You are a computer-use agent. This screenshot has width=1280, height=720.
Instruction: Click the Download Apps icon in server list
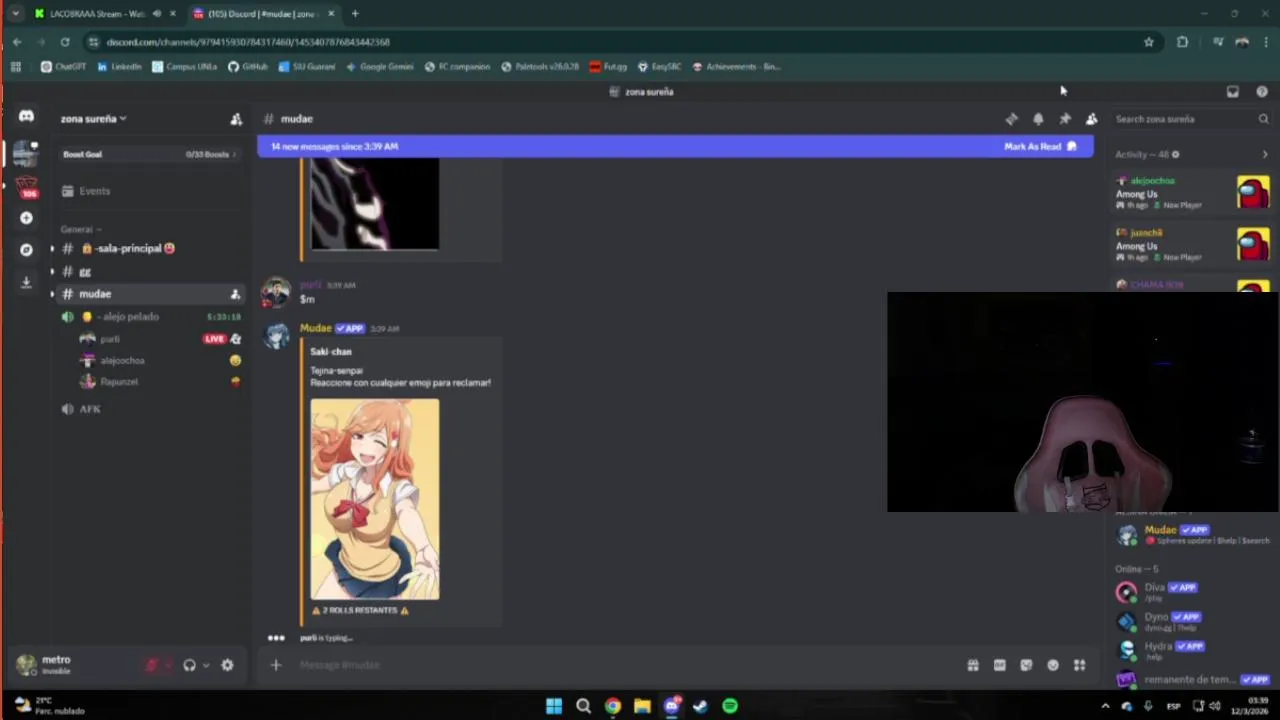coord(26,282)
